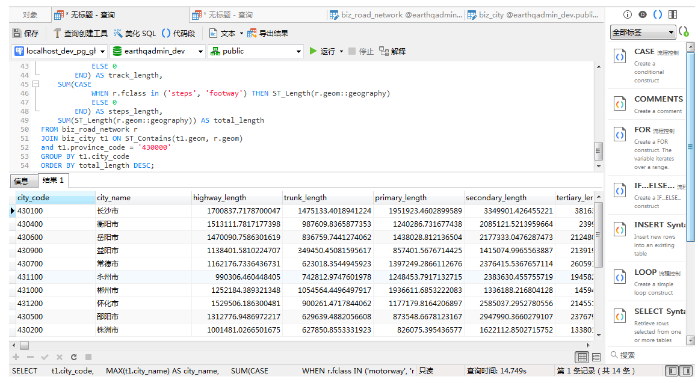
Task: Switch to form view icon
Action: (x=597, y=357)
